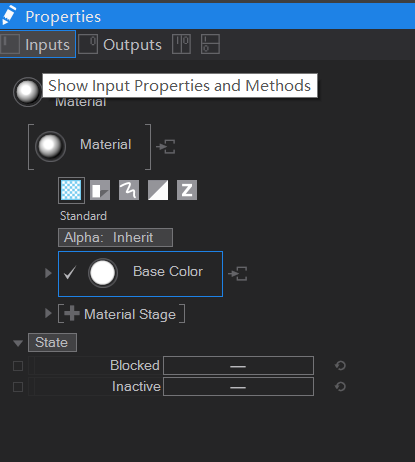Open the Base Color white swatch
The image size is (415, 462).
tap(103, 273)
